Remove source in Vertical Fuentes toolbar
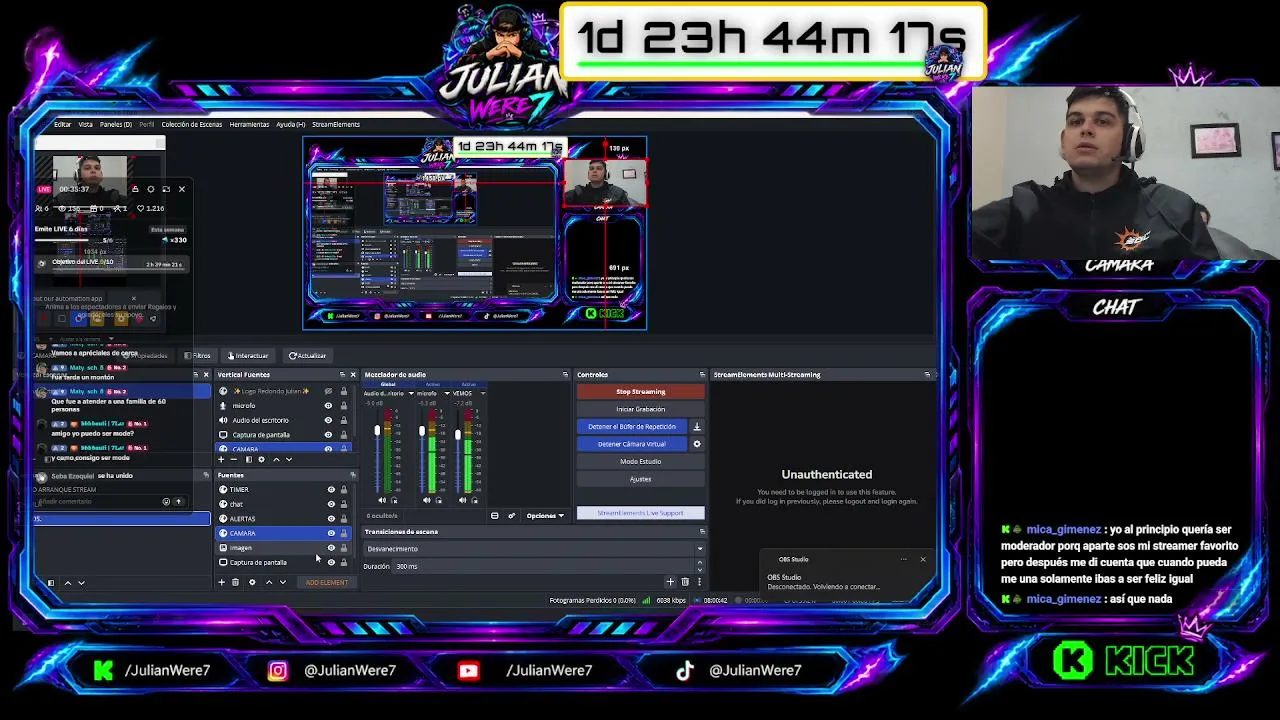The height and width of the screenshot is (720, 1280). (234, 459)
